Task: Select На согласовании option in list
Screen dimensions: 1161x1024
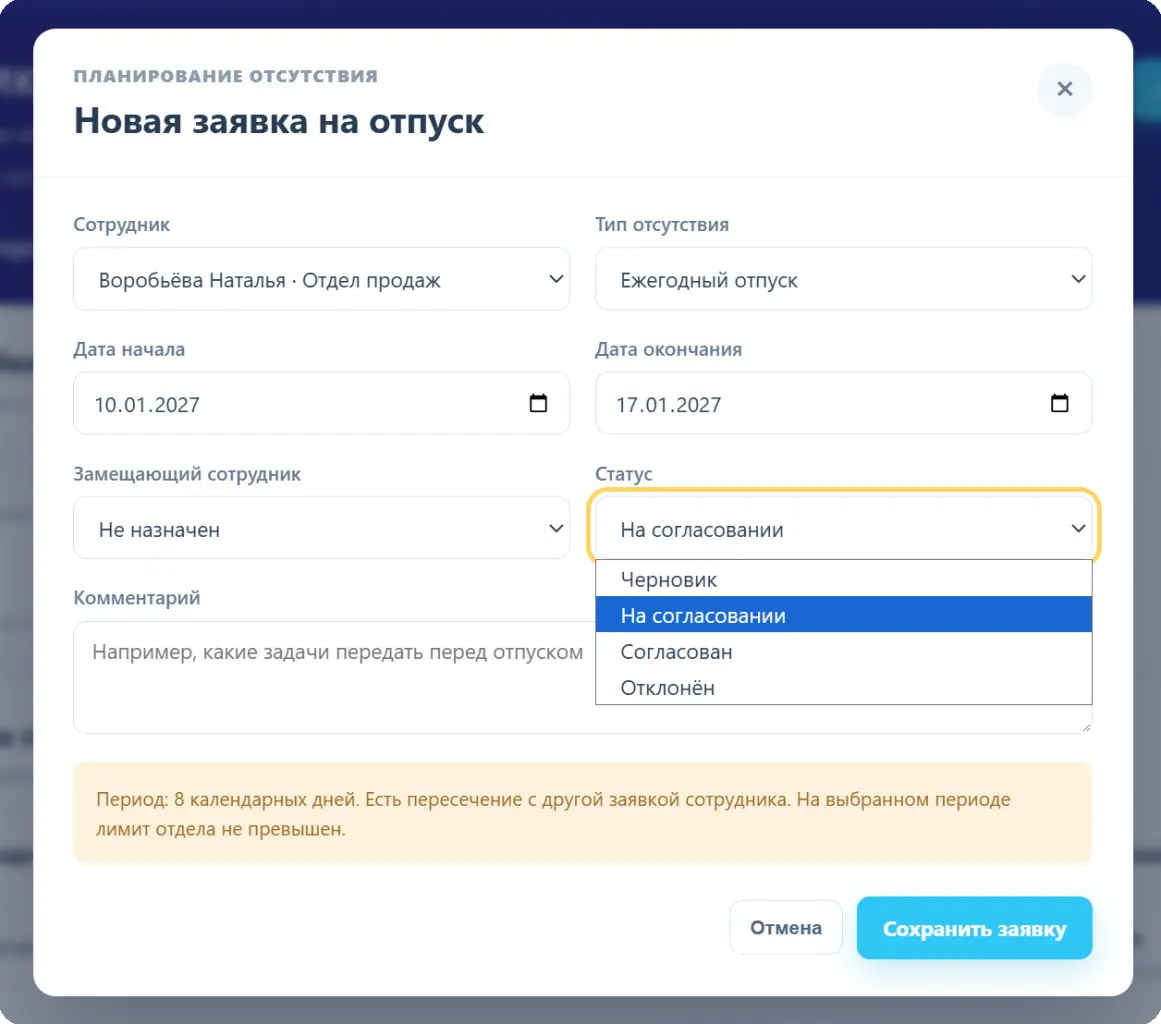Action: [843, 615]
